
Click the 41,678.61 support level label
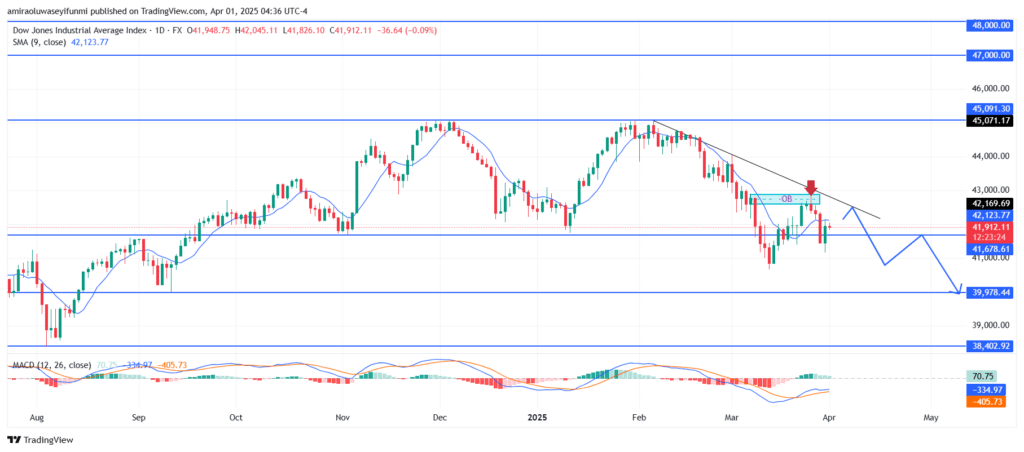[992, 249]
